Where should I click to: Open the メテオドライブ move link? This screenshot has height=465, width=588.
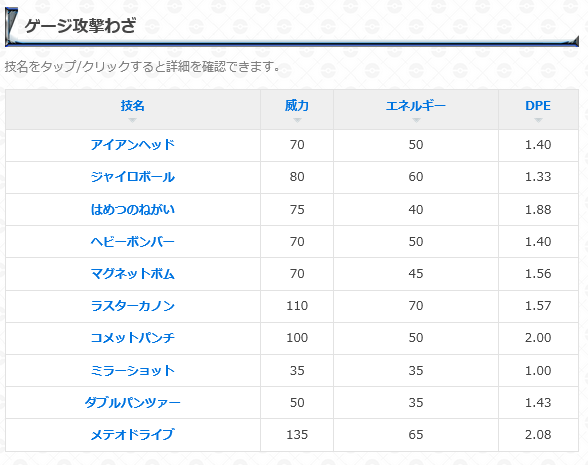(x=132, y=435)
